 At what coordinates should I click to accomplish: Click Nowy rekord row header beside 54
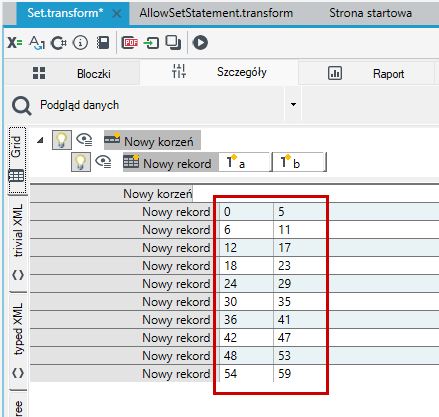click(x=121, y=374)
